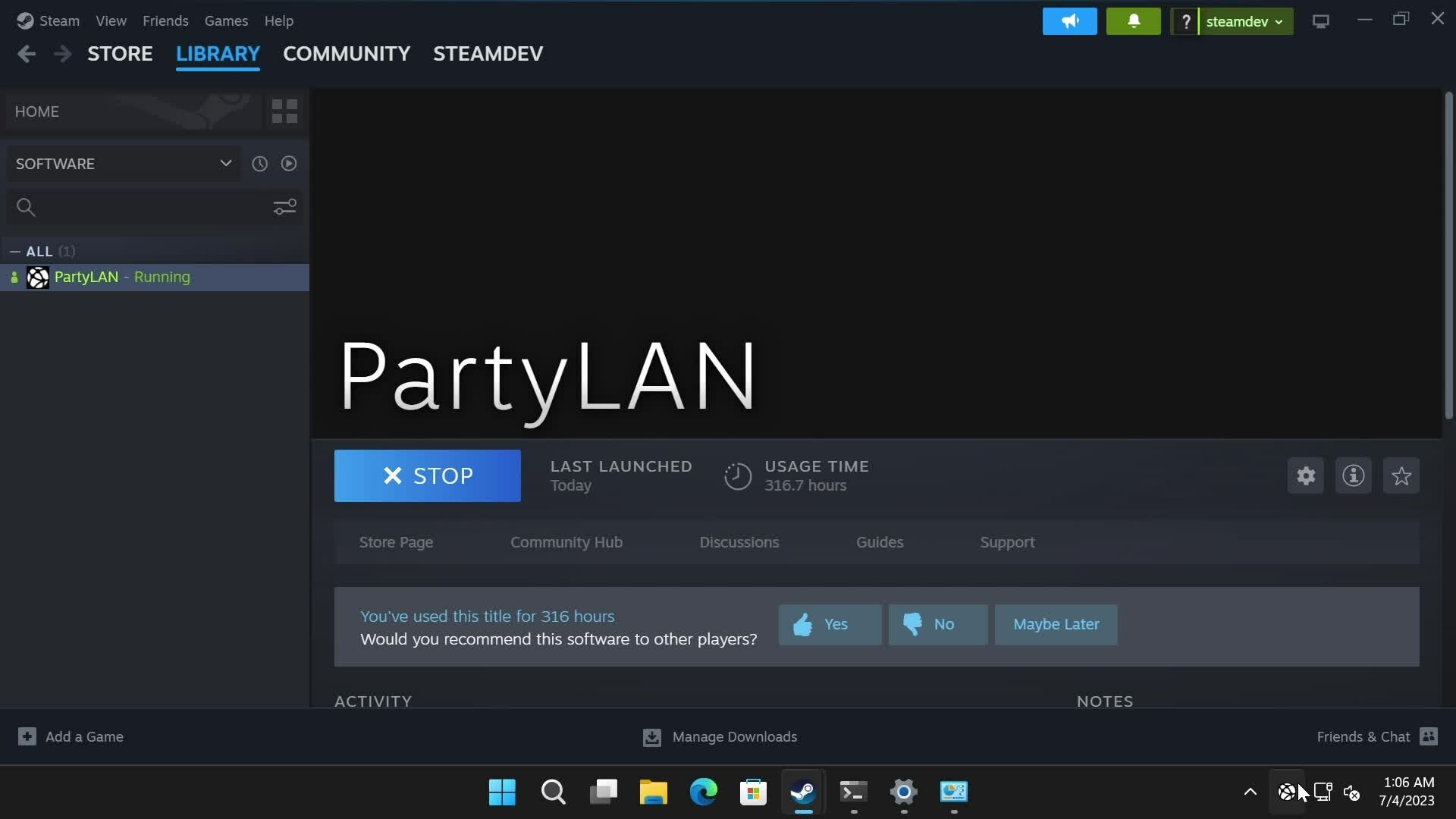Stop the running PartyLAN app
1456x819 pixels.
[x=427, y=475]
